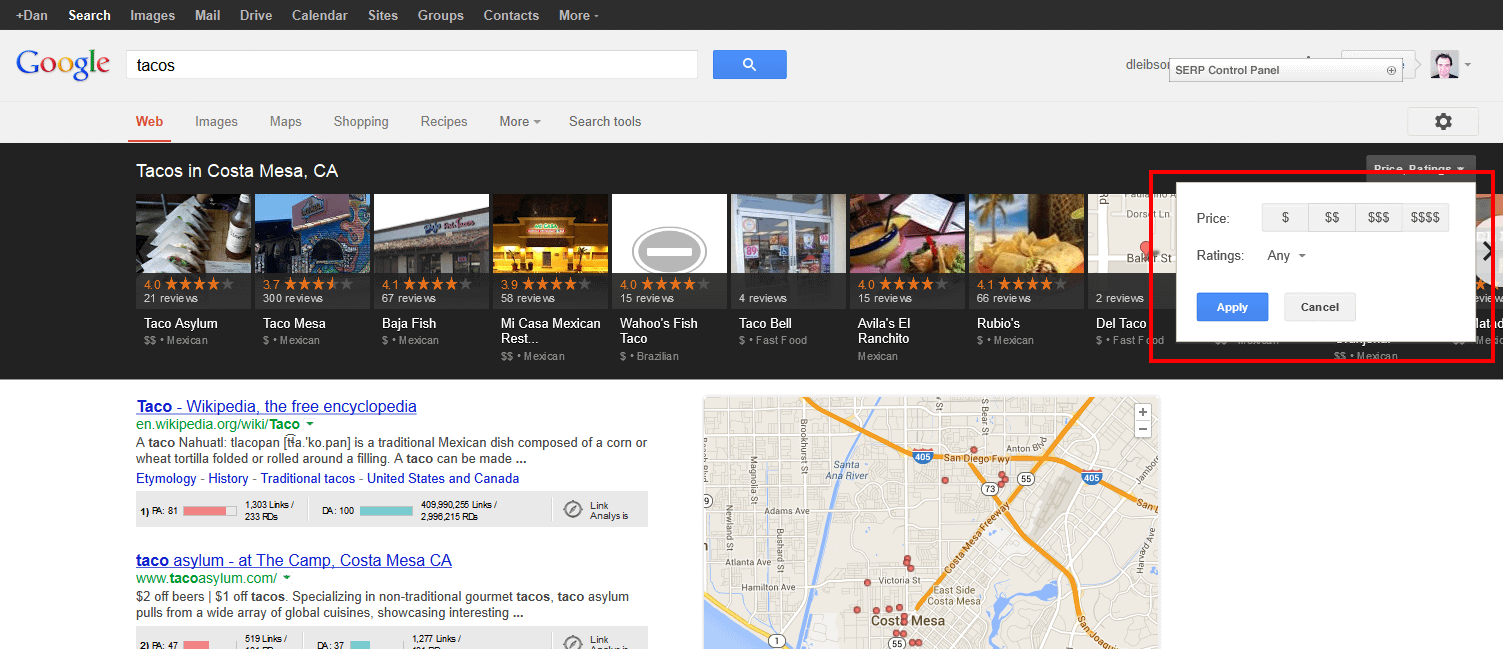Screen dimensions: 1503x649
Task: Select the $$$ price filter
Action: click(x=1378, y=217)
